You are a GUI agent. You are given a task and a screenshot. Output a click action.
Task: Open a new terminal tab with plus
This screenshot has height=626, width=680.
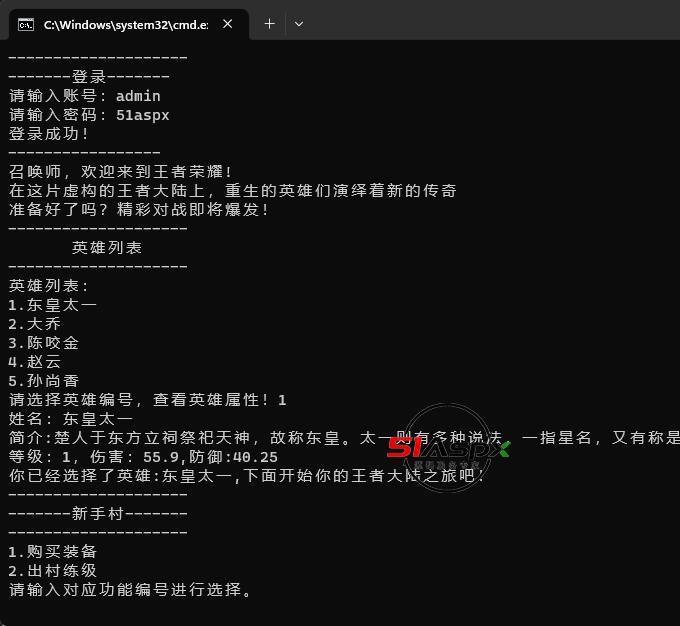click(x=269, y=24)
